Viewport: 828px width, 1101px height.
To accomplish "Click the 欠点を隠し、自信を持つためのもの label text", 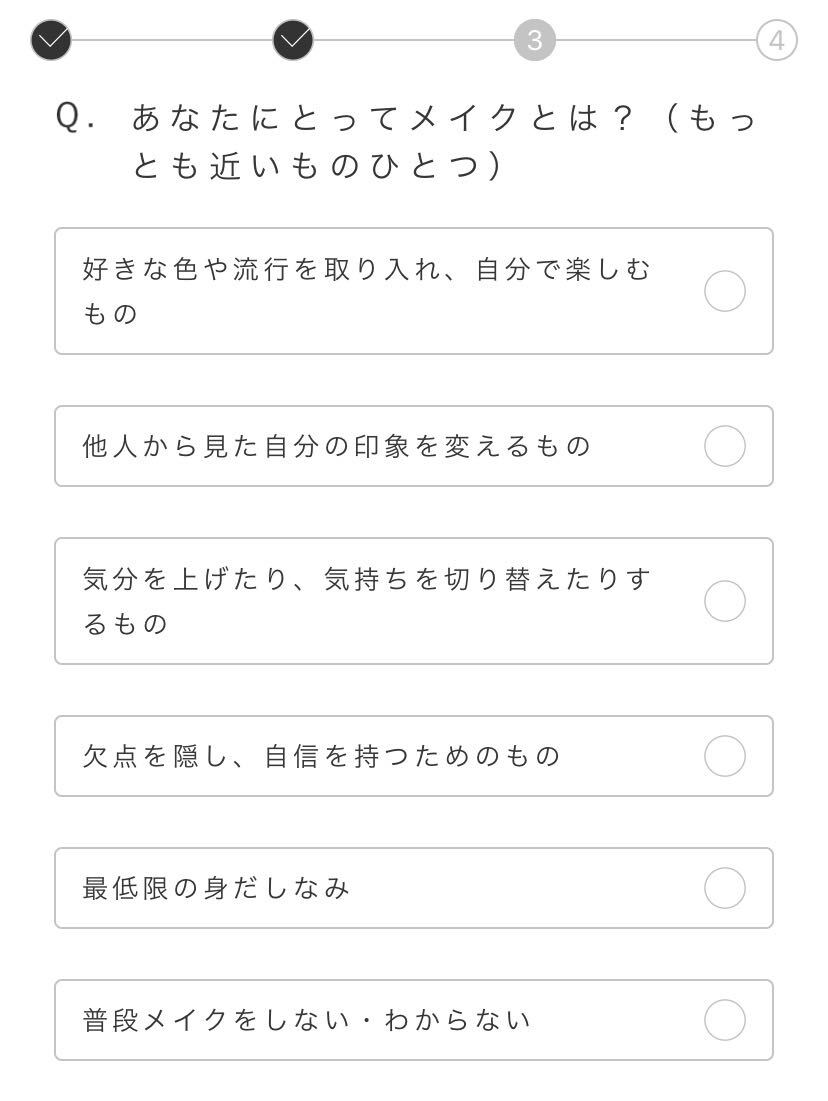I will click(322, 756).
